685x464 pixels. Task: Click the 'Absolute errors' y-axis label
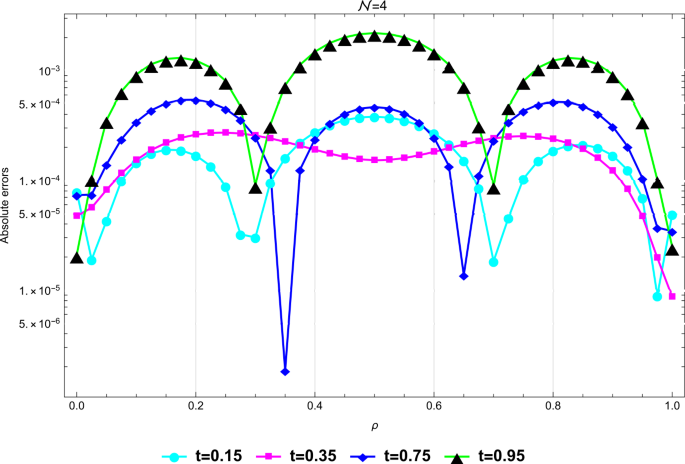click(x=5, y=206)
